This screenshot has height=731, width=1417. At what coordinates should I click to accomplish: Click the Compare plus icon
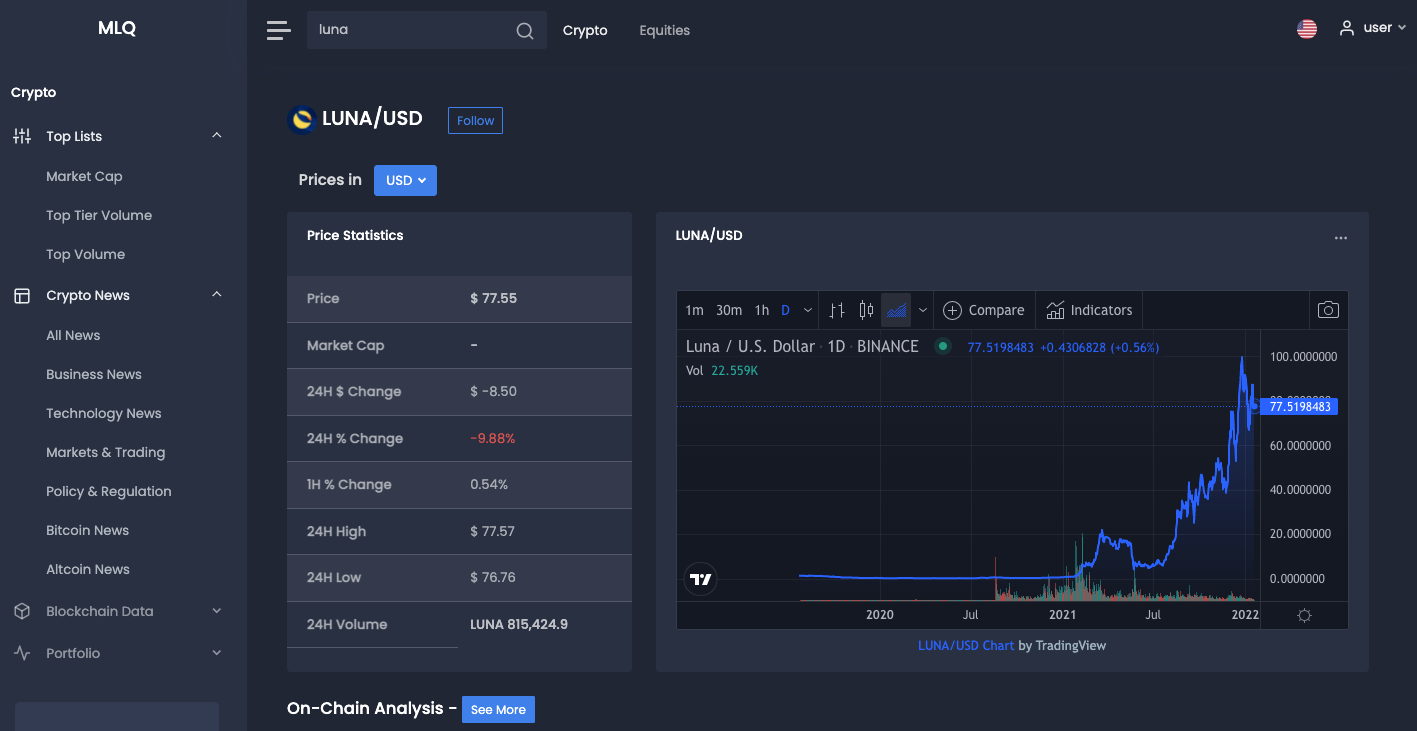click(x=953, y=310)
